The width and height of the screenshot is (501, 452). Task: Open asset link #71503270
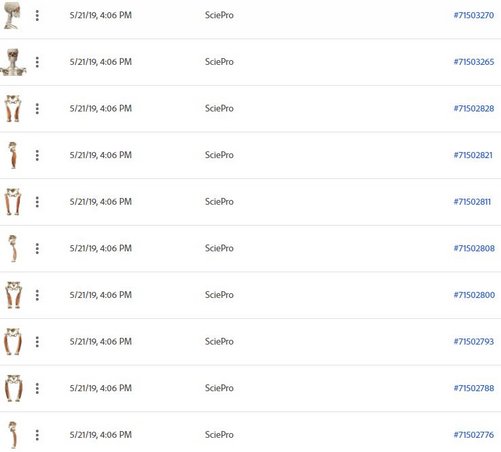coord(474,15)
